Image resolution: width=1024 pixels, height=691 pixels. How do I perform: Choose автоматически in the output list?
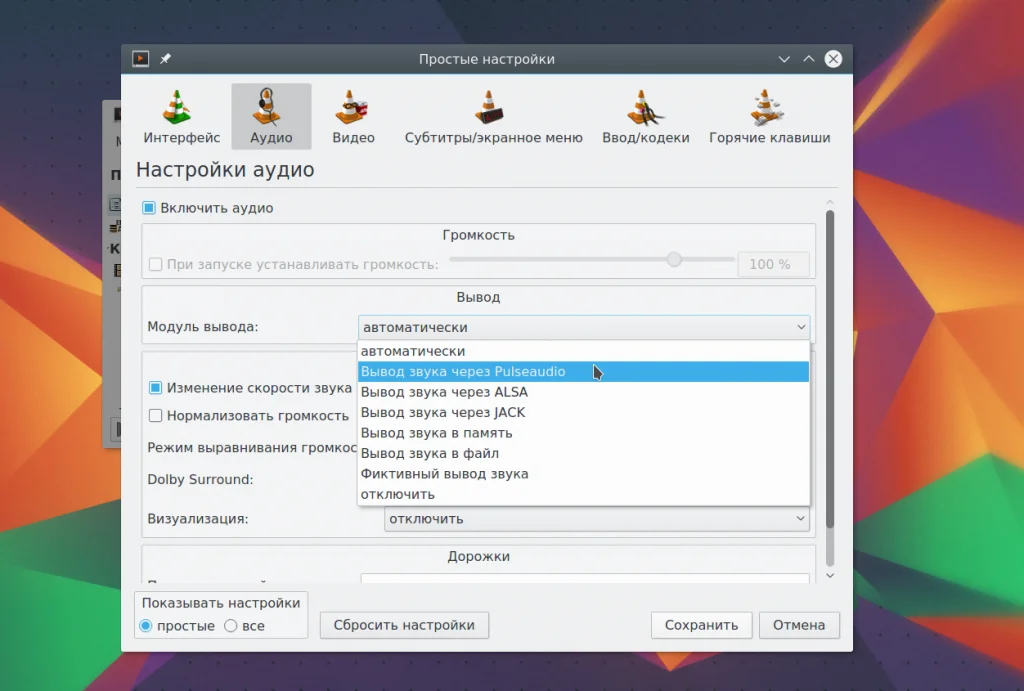coord(584,351)
